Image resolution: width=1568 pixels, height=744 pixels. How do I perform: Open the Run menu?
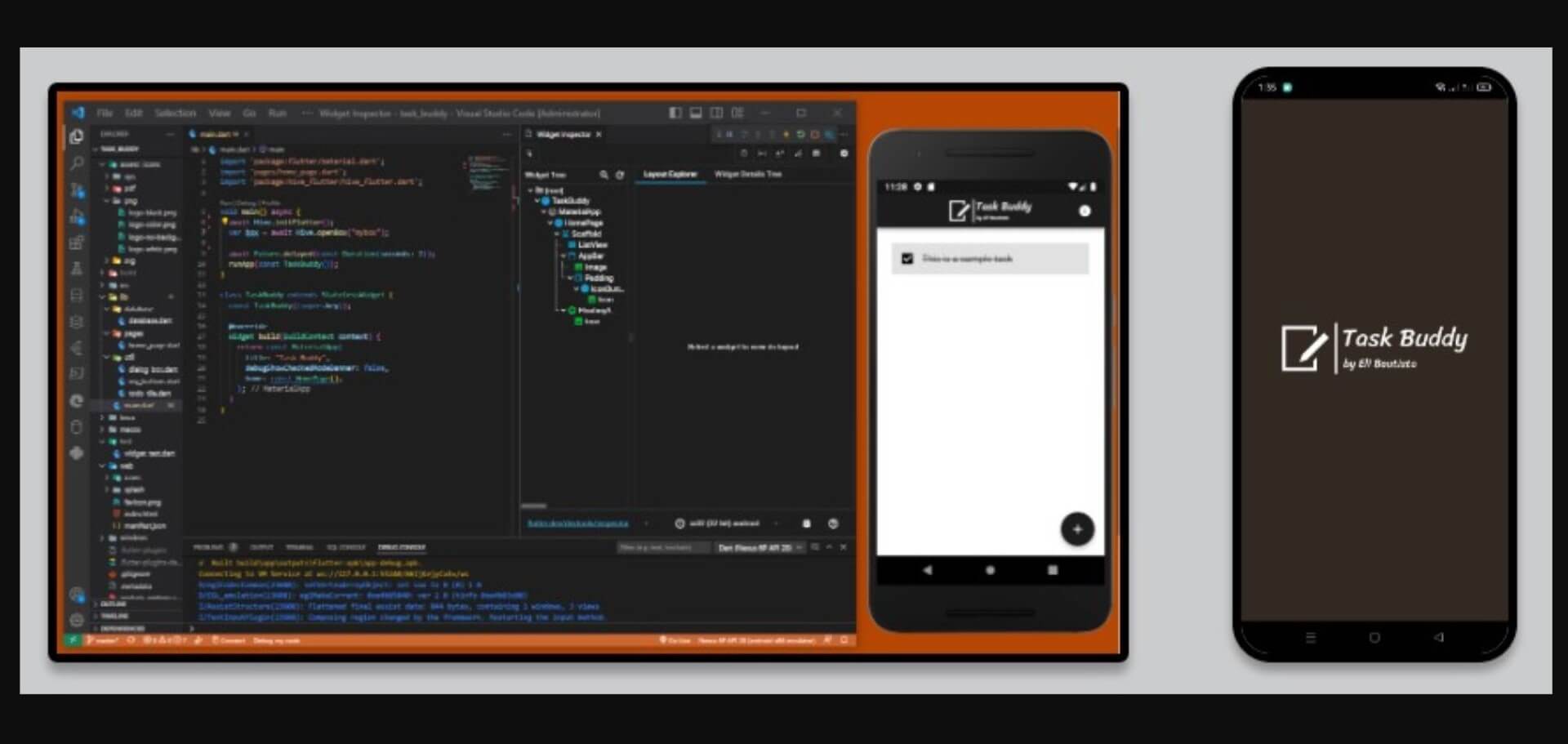point(278,113)
